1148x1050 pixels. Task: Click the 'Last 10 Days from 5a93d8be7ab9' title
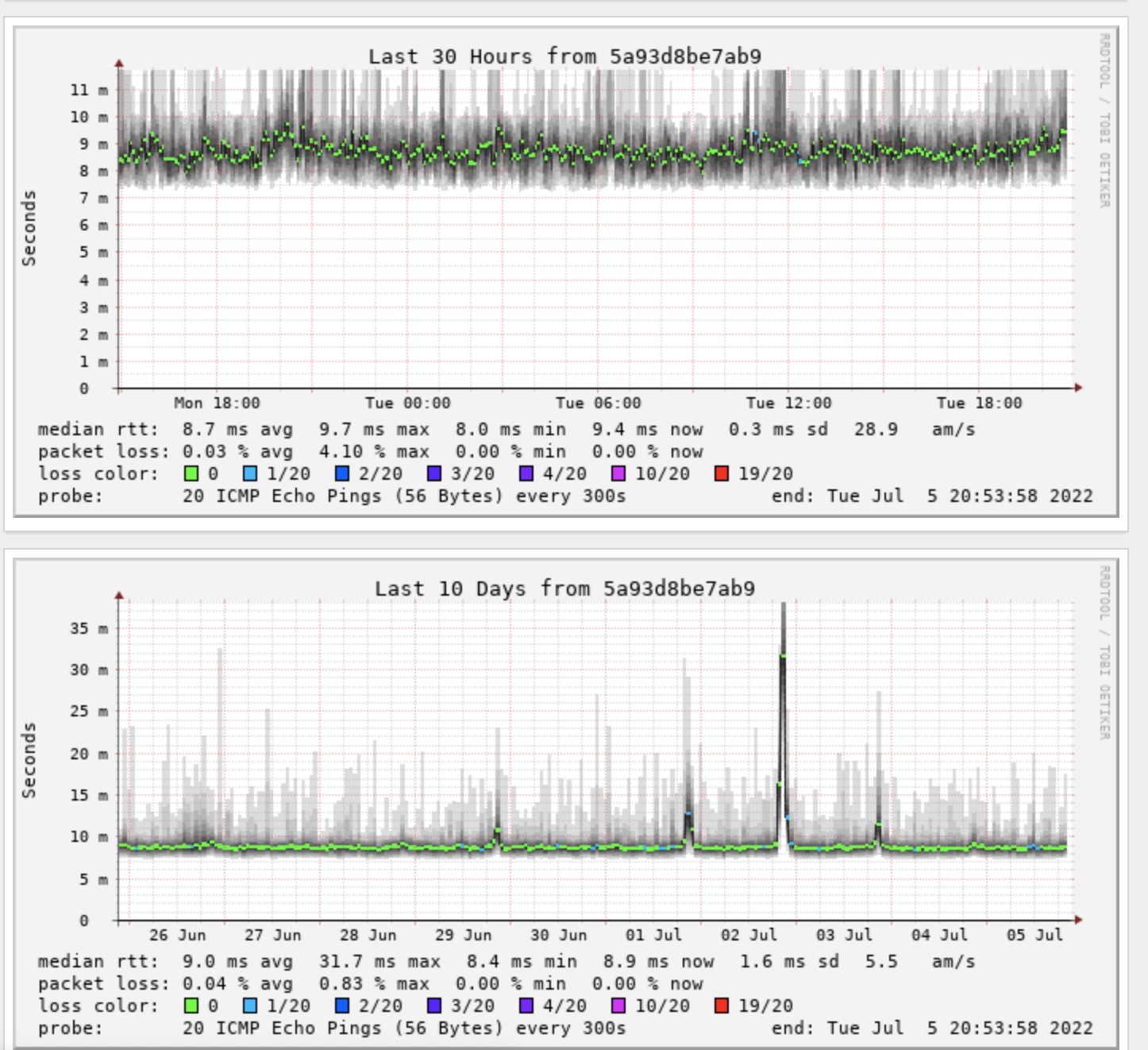pos(564,589)
